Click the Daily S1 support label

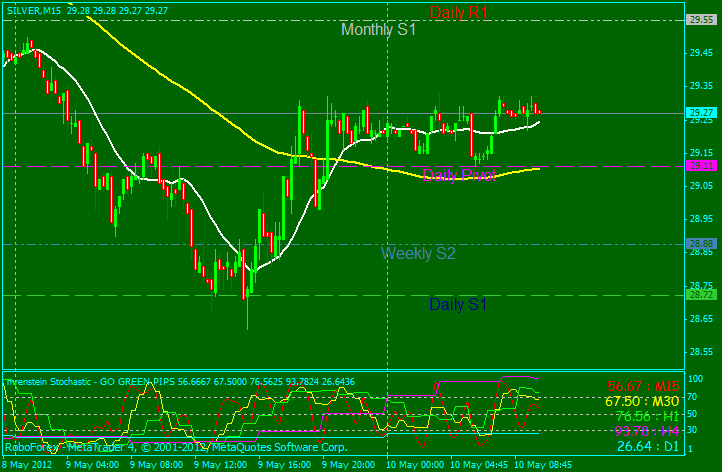pyautogui.click(x=457, y=304)
